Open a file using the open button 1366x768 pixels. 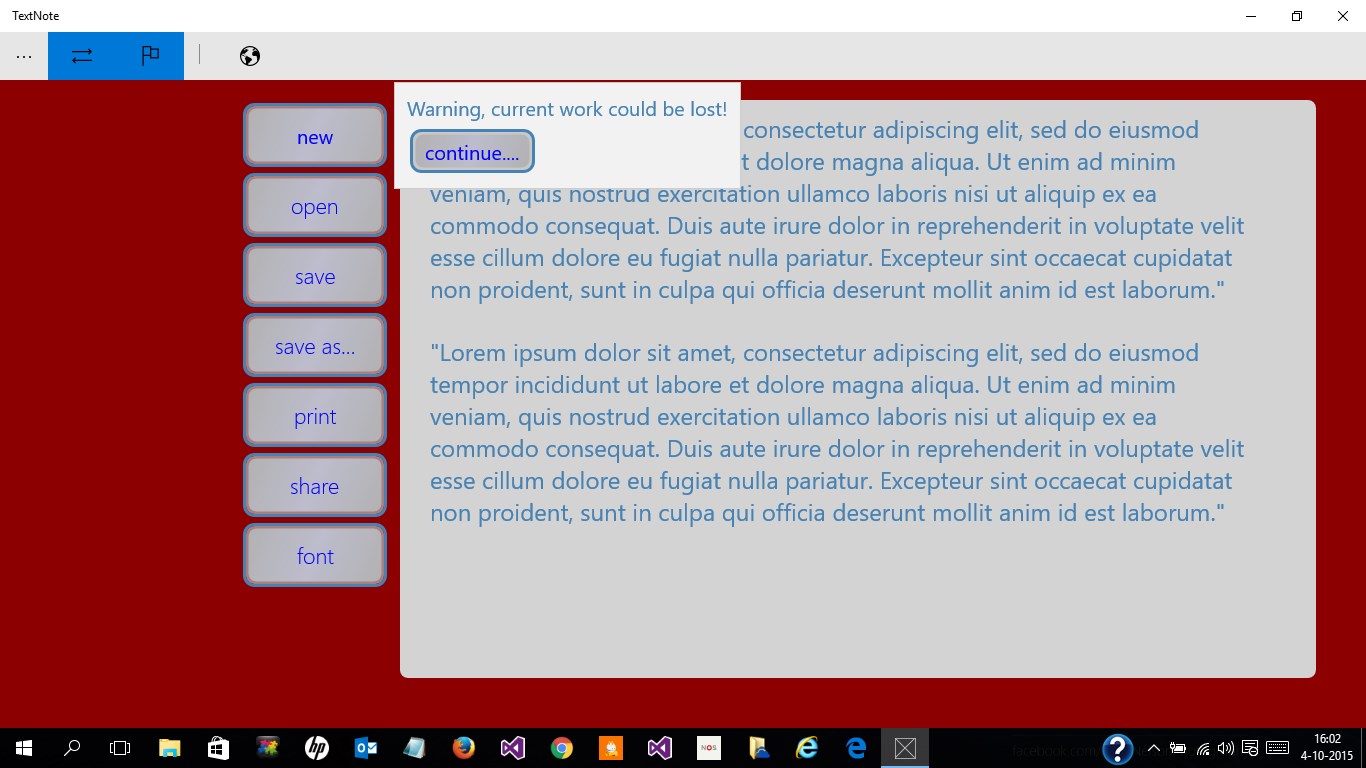[x=314, y=206]
